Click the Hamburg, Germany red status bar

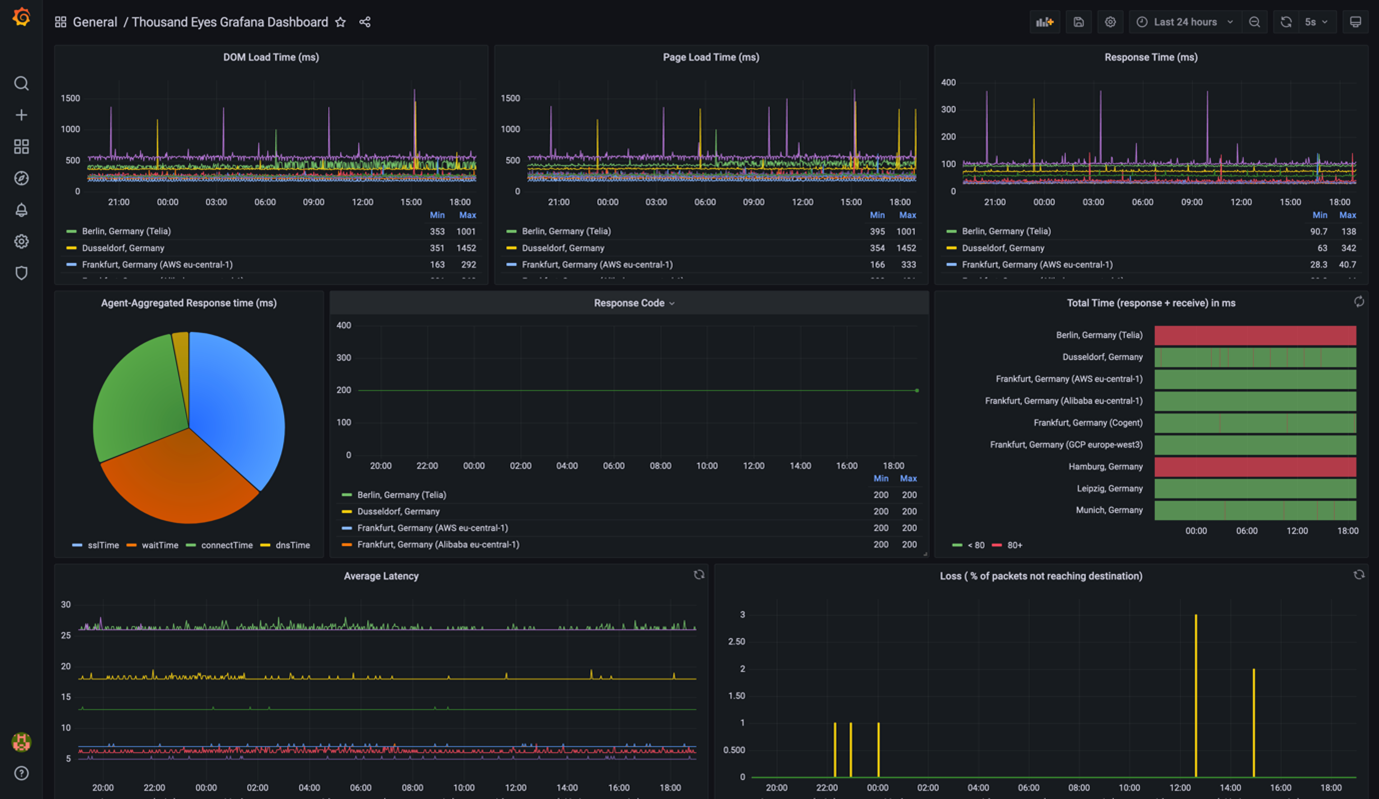pos(1255,467)
